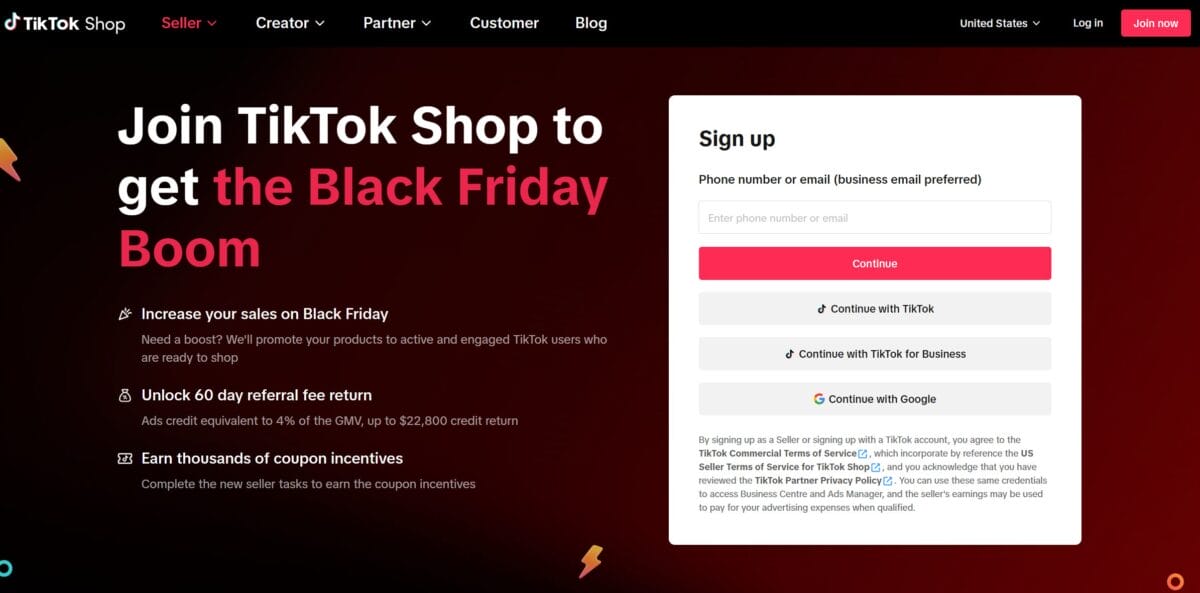The image size is (1200, 593).
Task: Click the megaphone icon beside Black Friday sales
Action: [124, 313]
